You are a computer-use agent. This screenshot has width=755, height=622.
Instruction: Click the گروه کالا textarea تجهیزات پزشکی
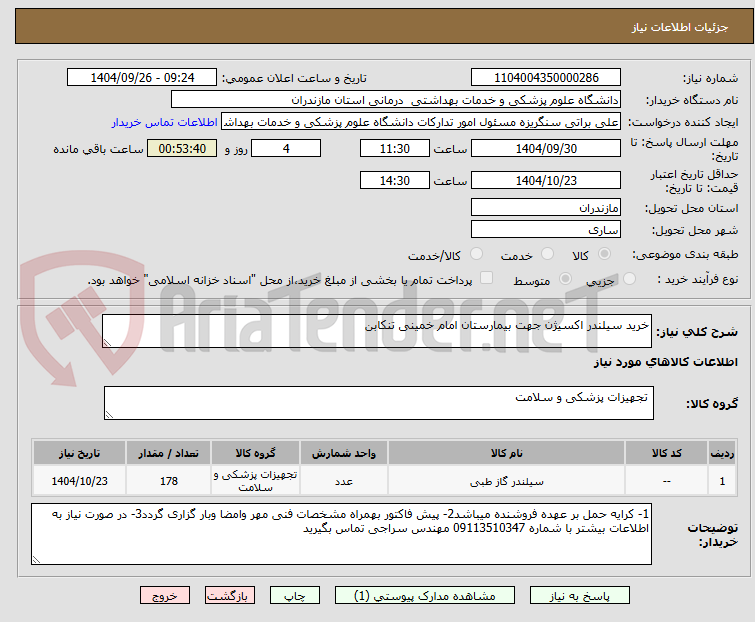pos(379,403)
